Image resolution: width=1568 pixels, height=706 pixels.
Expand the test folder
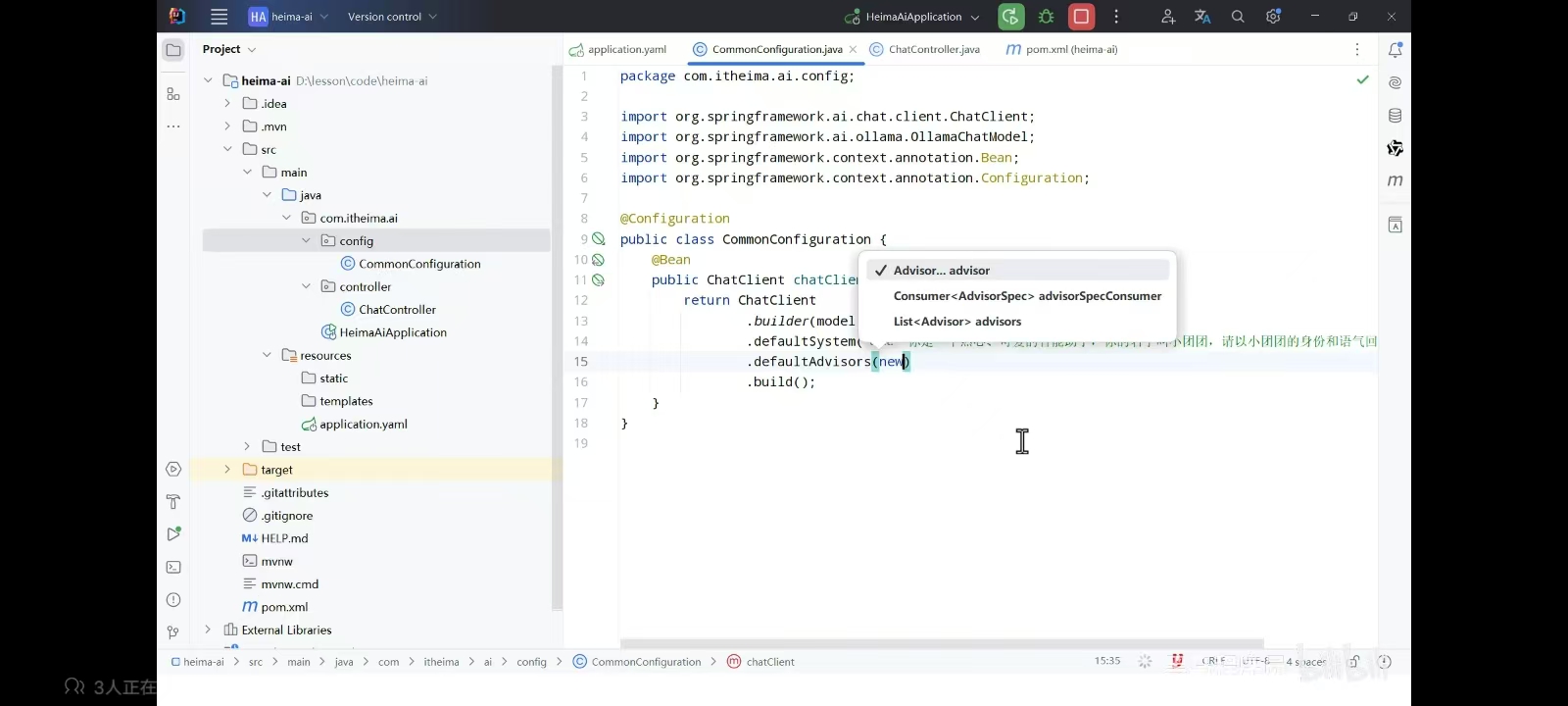(247, 446)
